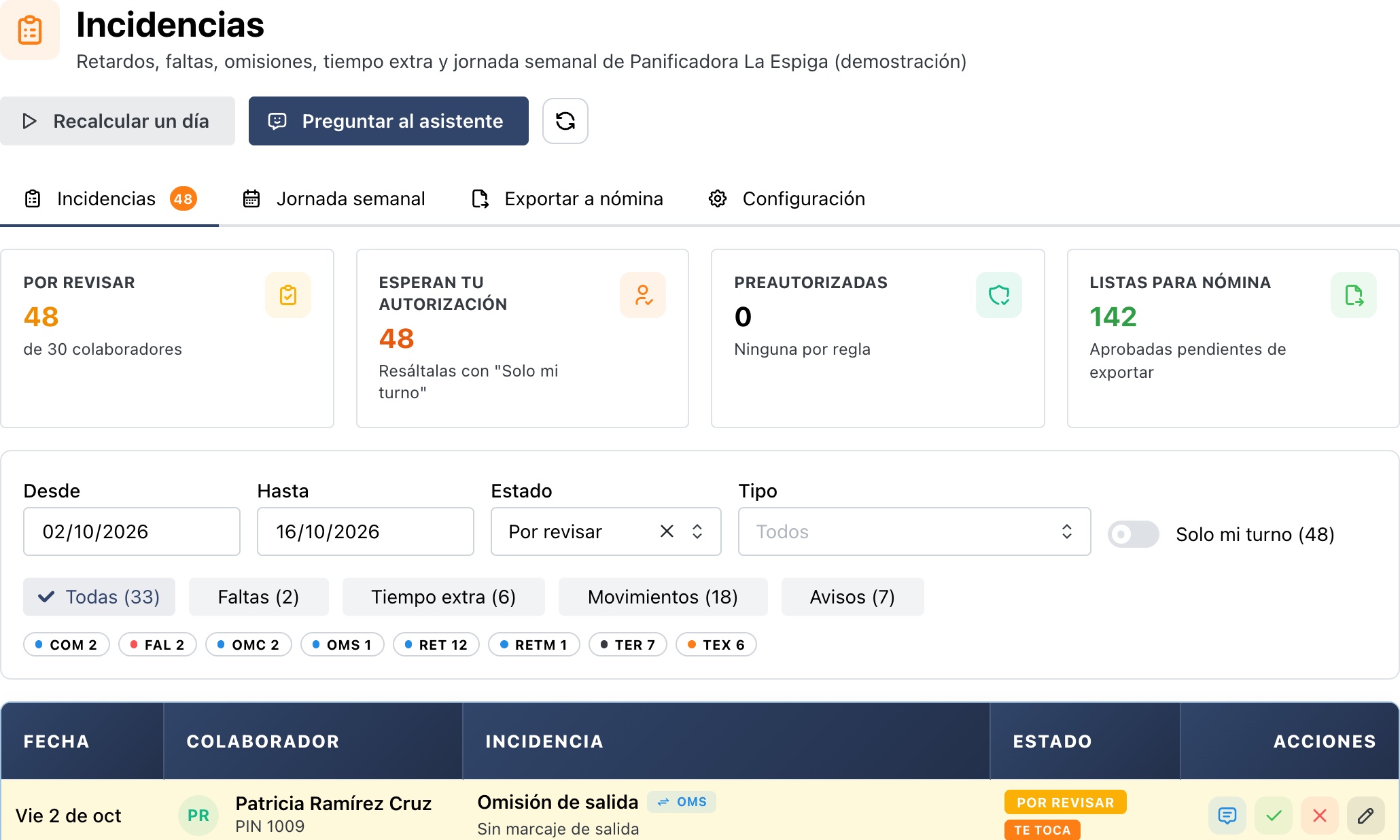Filter by the OMS 1 code chip
The image size is (1400, 840).
pyautogui.click(x=343, y=644)
